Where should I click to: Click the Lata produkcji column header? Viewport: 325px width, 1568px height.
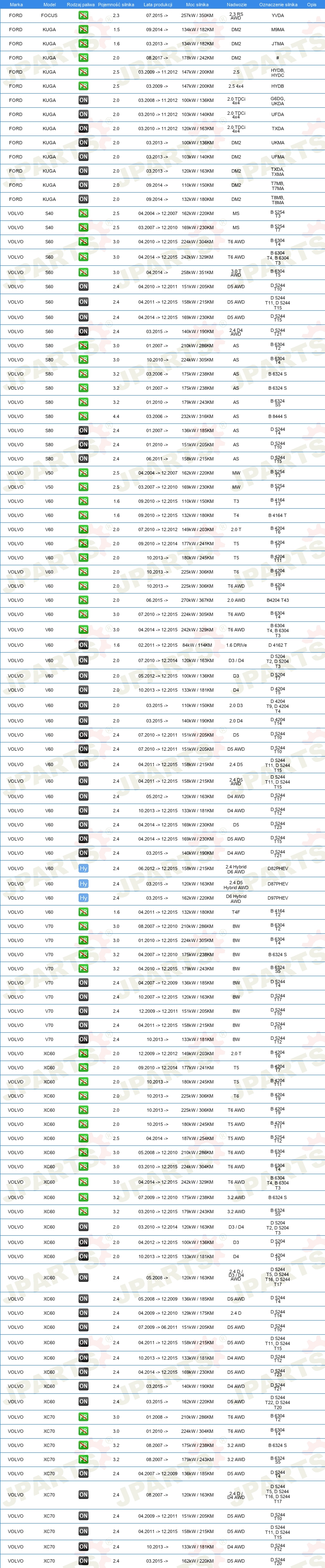pos(158,4)
